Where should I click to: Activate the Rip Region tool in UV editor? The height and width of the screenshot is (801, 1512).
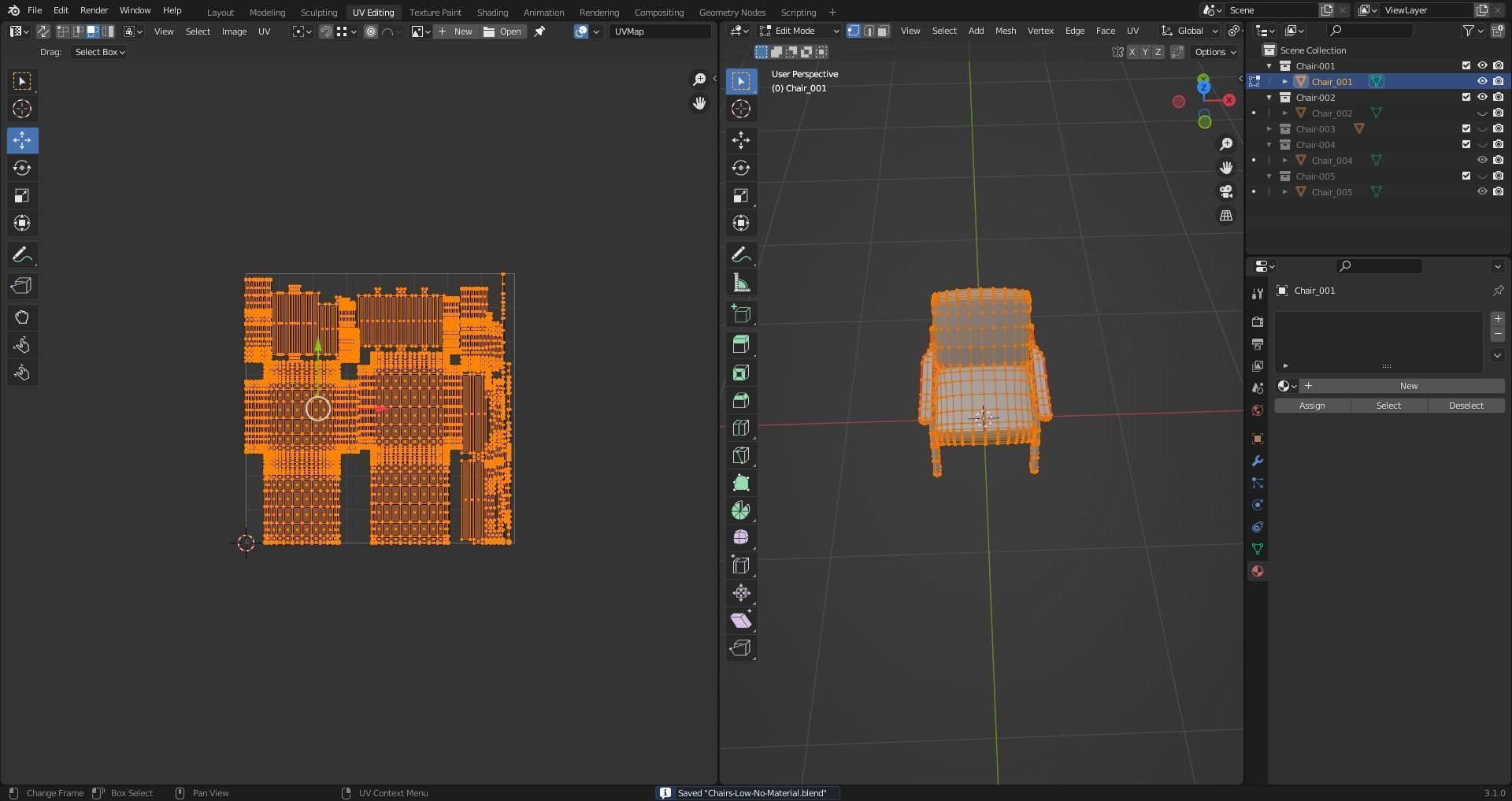(22, 286)
